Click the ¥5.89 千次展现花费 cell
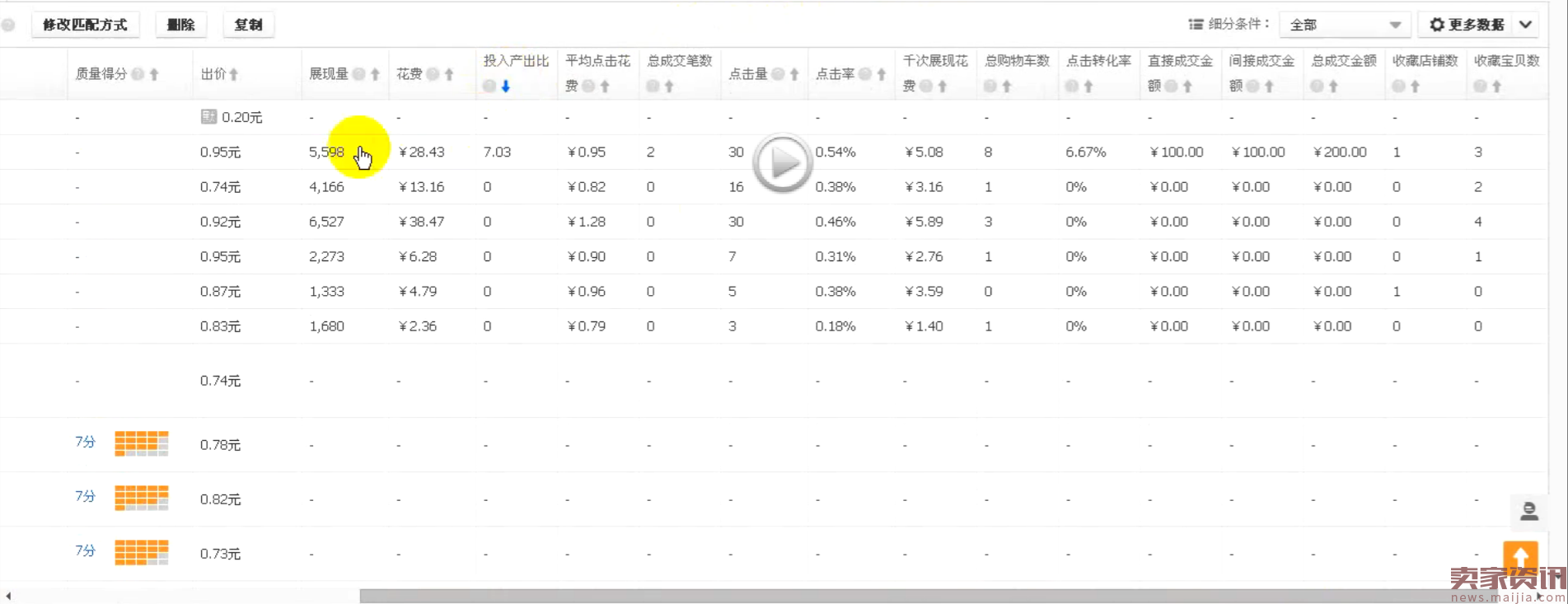 [923, 222]
